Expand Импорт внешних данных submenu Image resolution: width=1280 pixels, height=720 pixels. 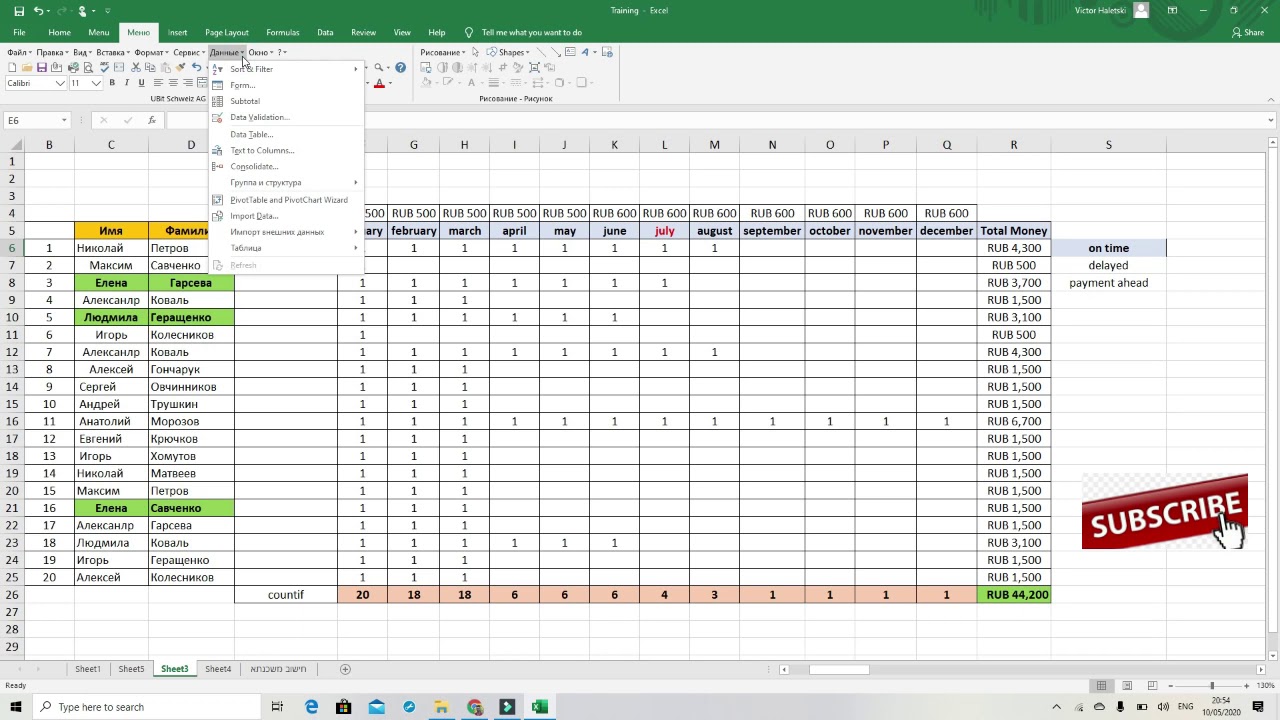tap(286, 232)
